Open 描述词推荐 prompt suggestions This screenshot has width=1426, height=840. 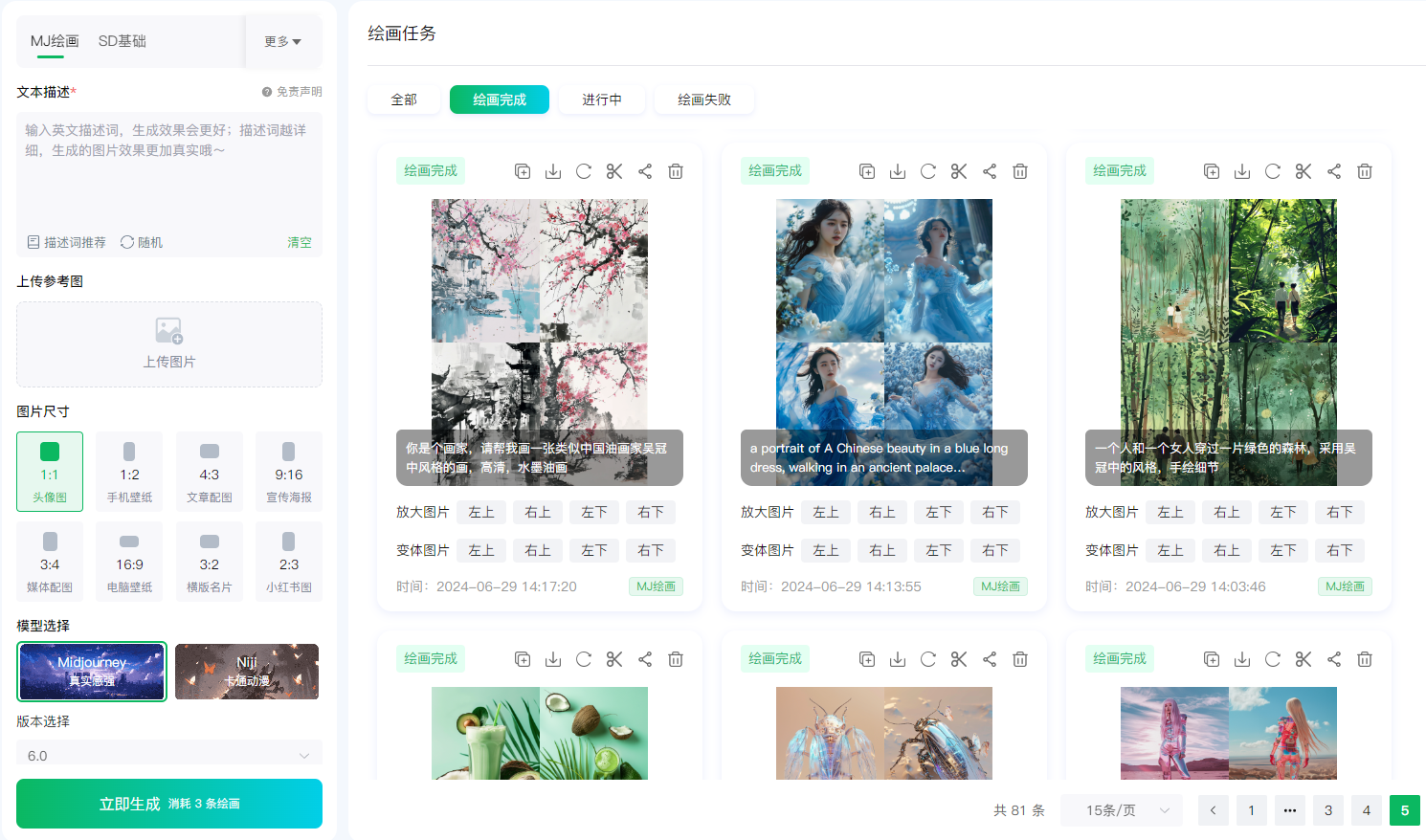tap(66, 242)
